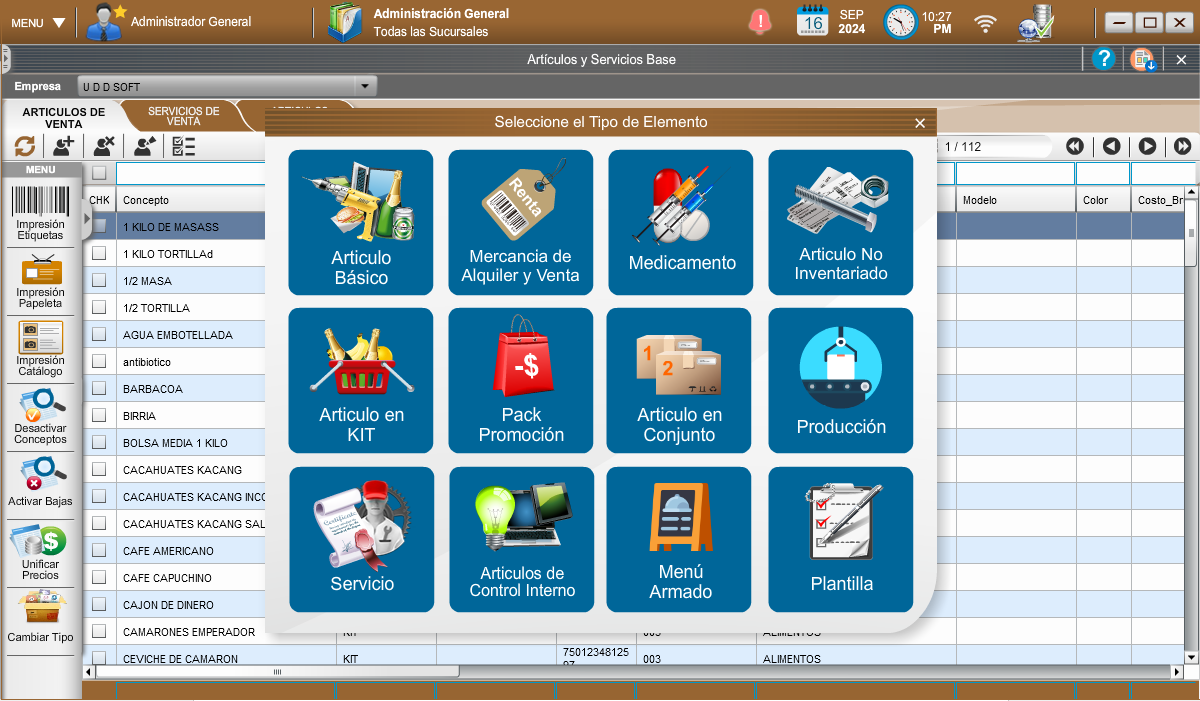Open Impresión Etiquetas from side menu

[40, 213]
